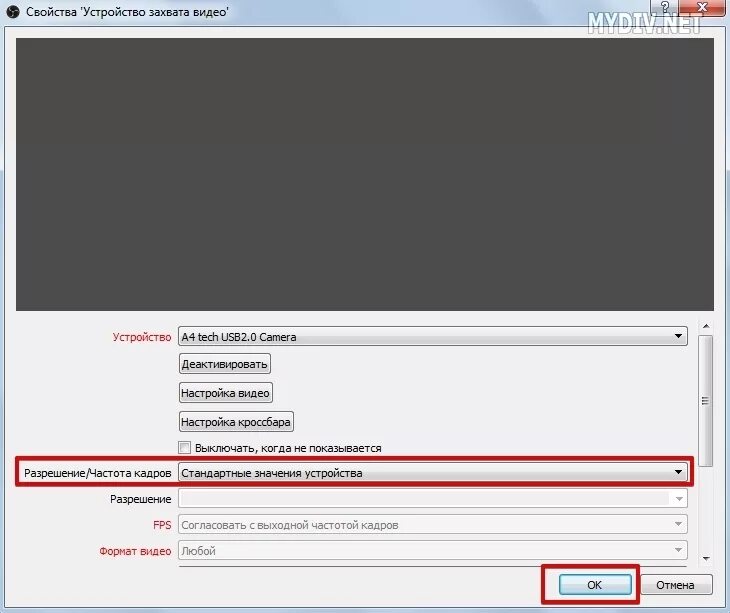Click the dark video preview area
Image resolution: width=730 pixels, height=613 pixels.
coord(365,174)
